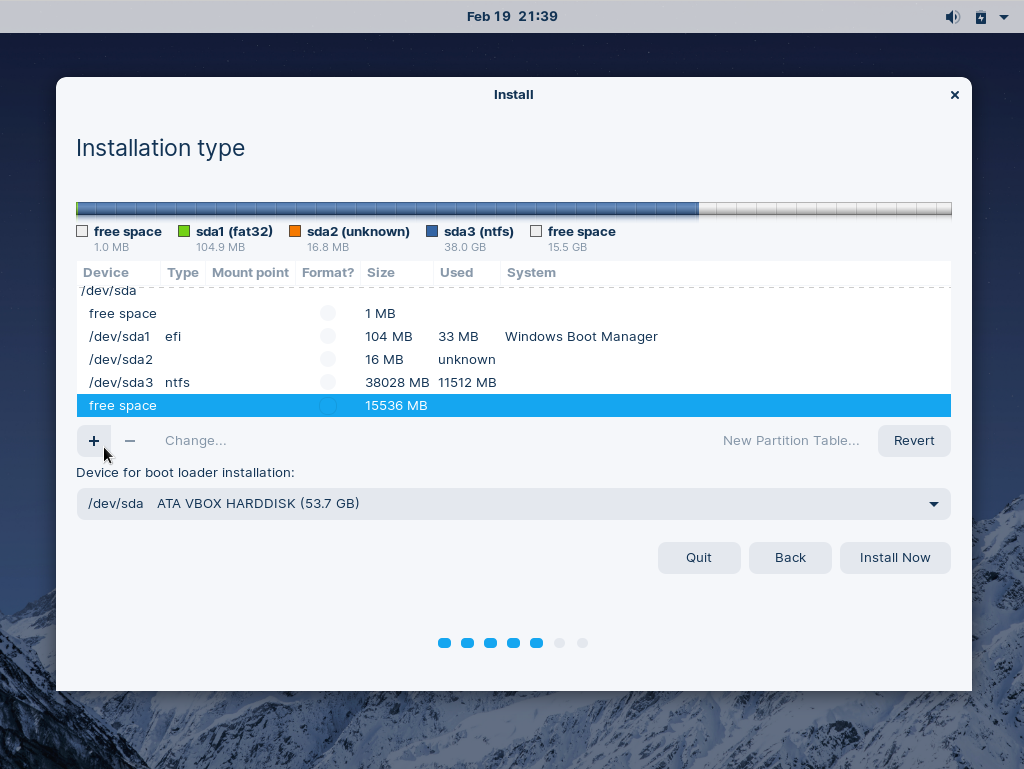Sort by the Size column header
1024x769 pixels.
click(x=381, y=273)
